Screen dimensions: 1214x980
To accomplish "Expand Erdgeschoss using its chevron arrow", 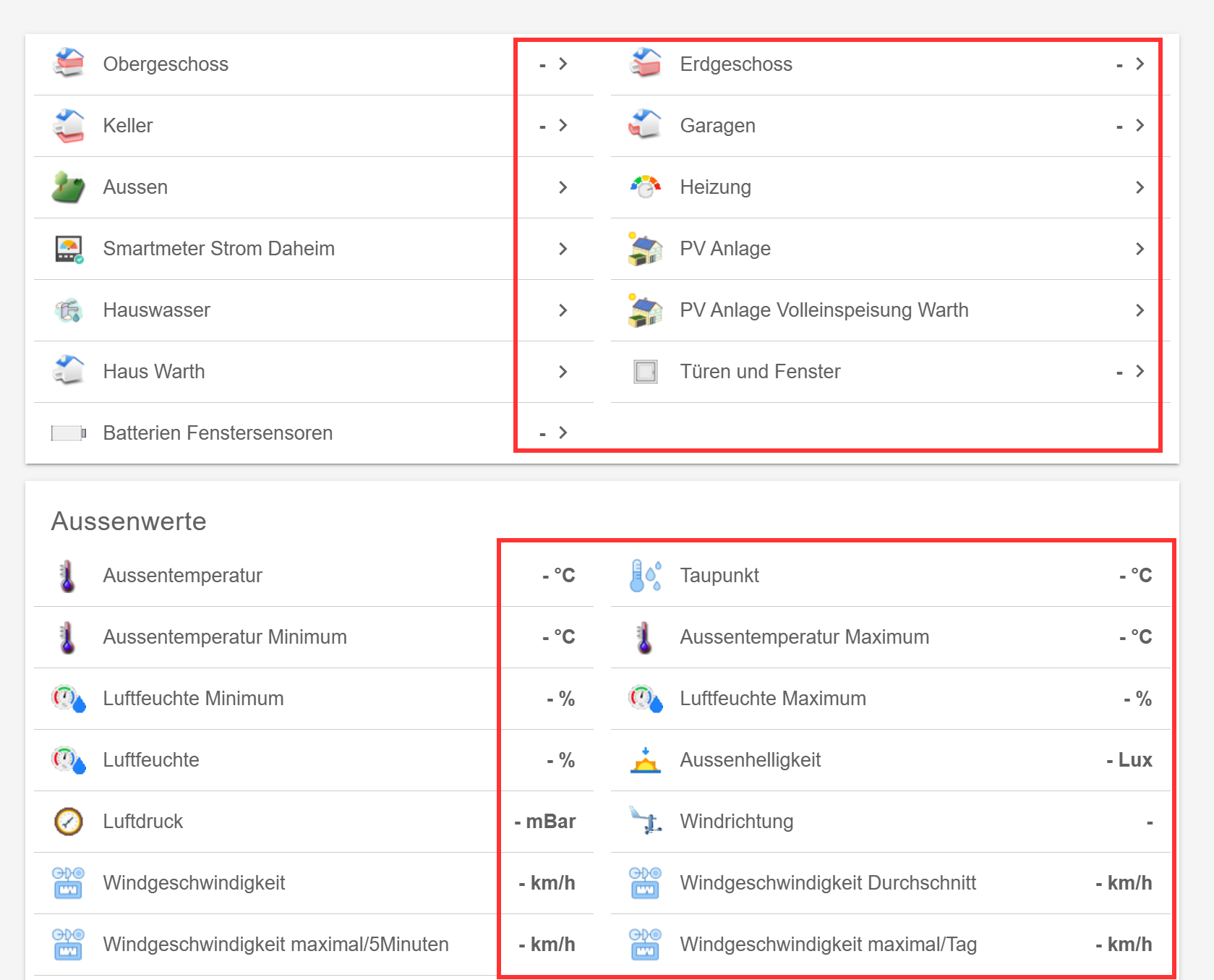I will point(1140,64).
